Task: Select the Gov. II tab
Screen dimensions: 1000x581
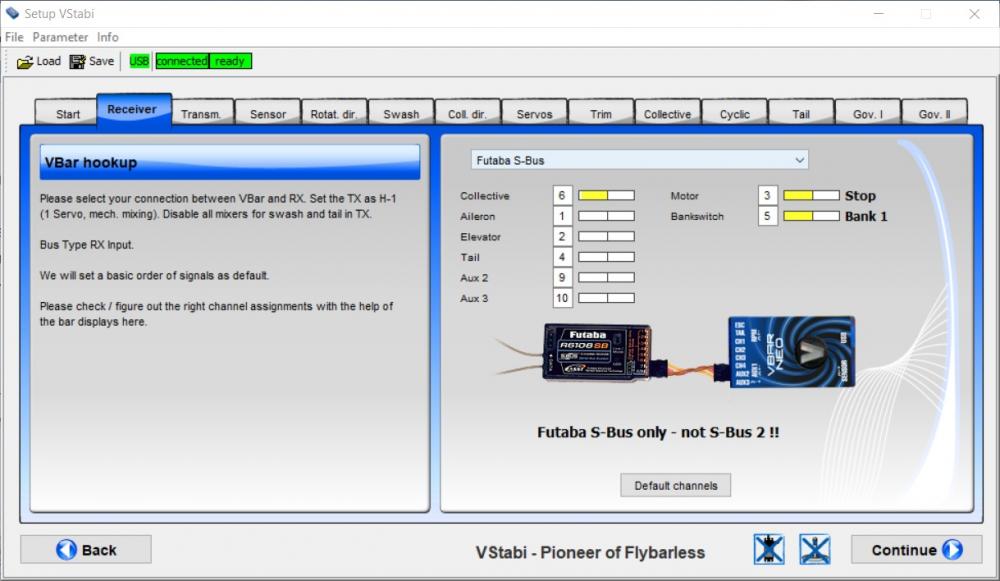Action: pyautogui.click(x=934, y=114)
